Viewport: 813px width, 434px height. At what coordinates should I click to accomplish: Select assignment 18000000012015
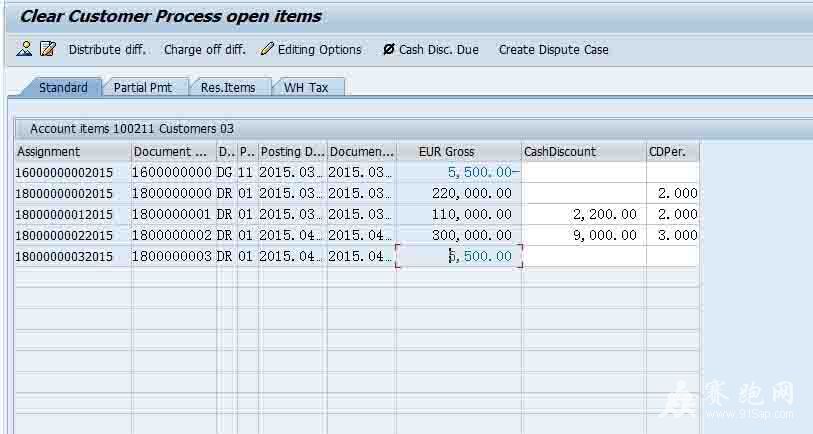(64, 214)
